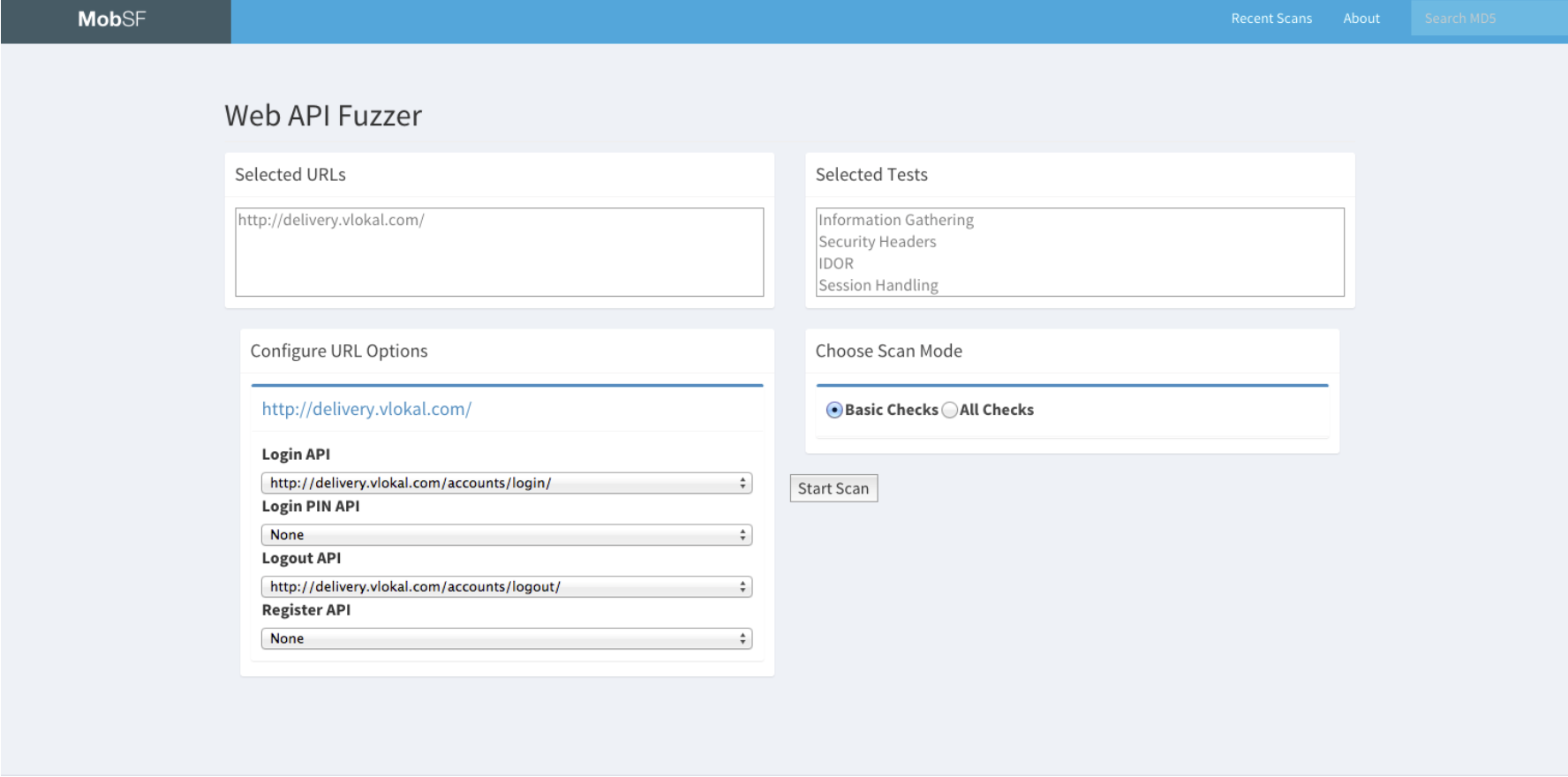Screen dimensions: 1568x777
Task: Click the Choose Scan Mode header
Action: pos(889,351)
